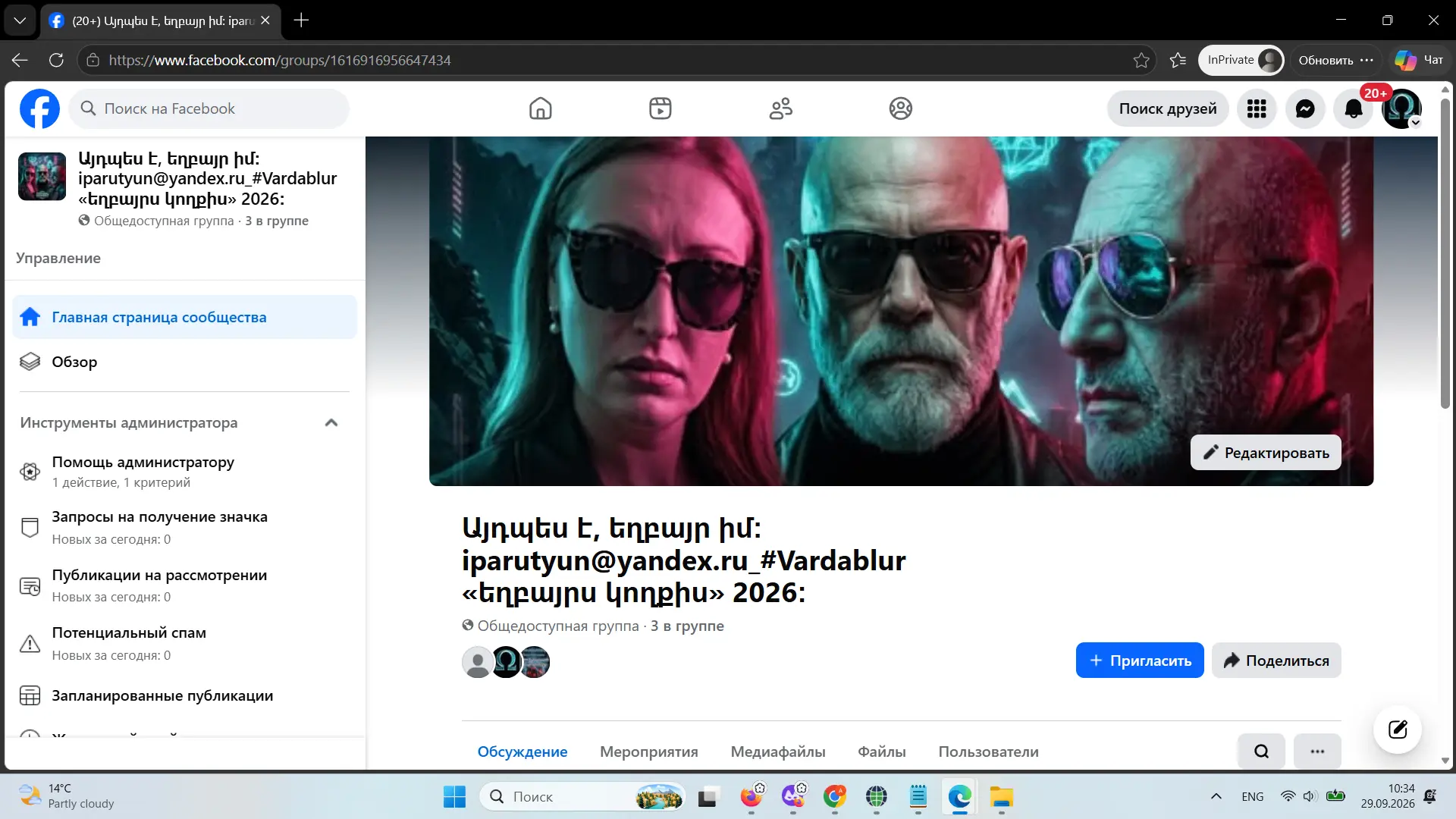The image size is (1456, 819).
Task: Switch to the Обсуждение tab
Action: (522, 752)
